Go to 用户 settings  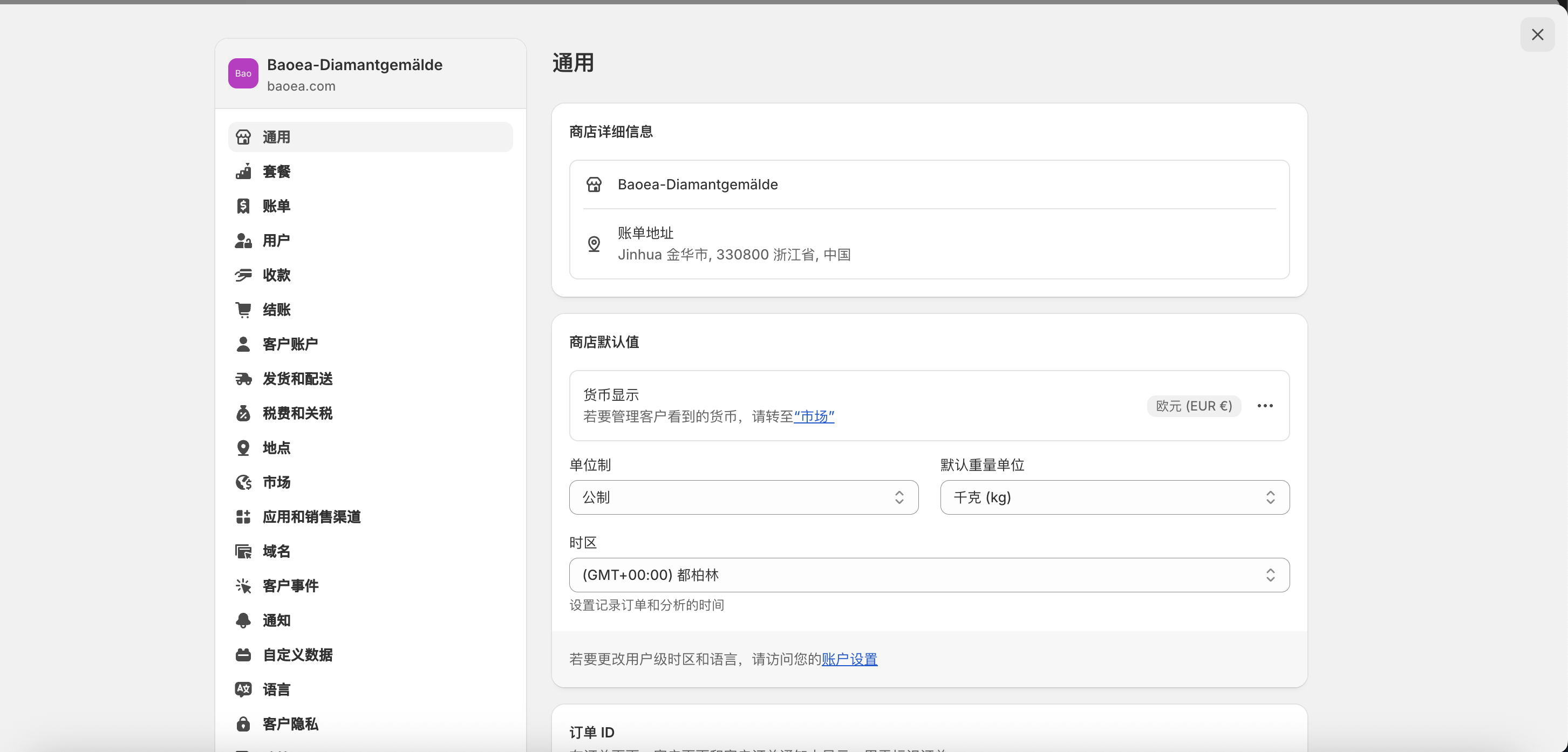370,240
